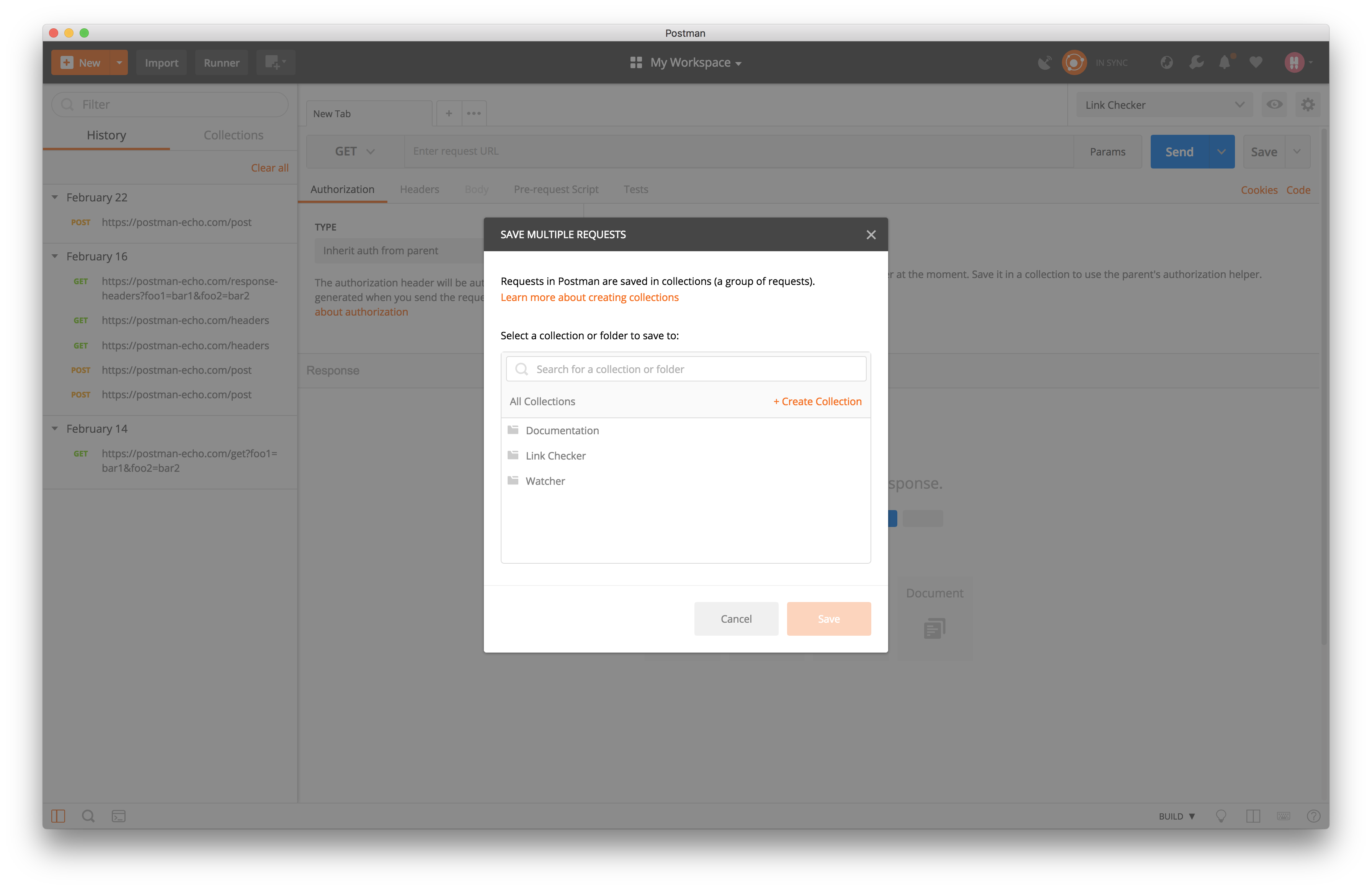1372x890 pixels.
Task: Focus the Search for a collection field
Action: pos(685,368)
